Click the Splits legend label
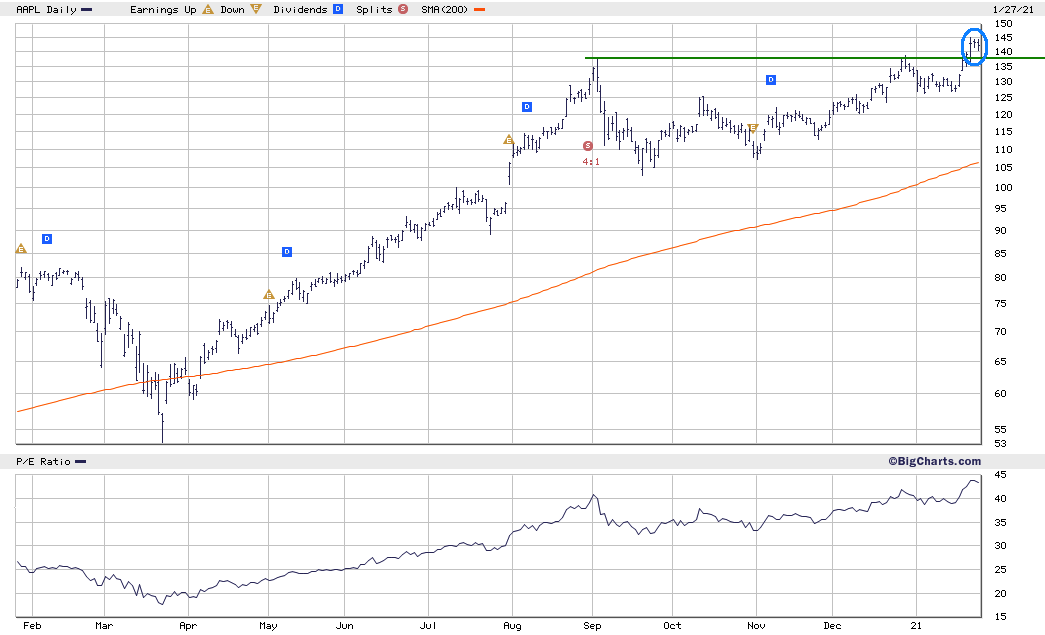1045x635 pixels. (375, 9)
